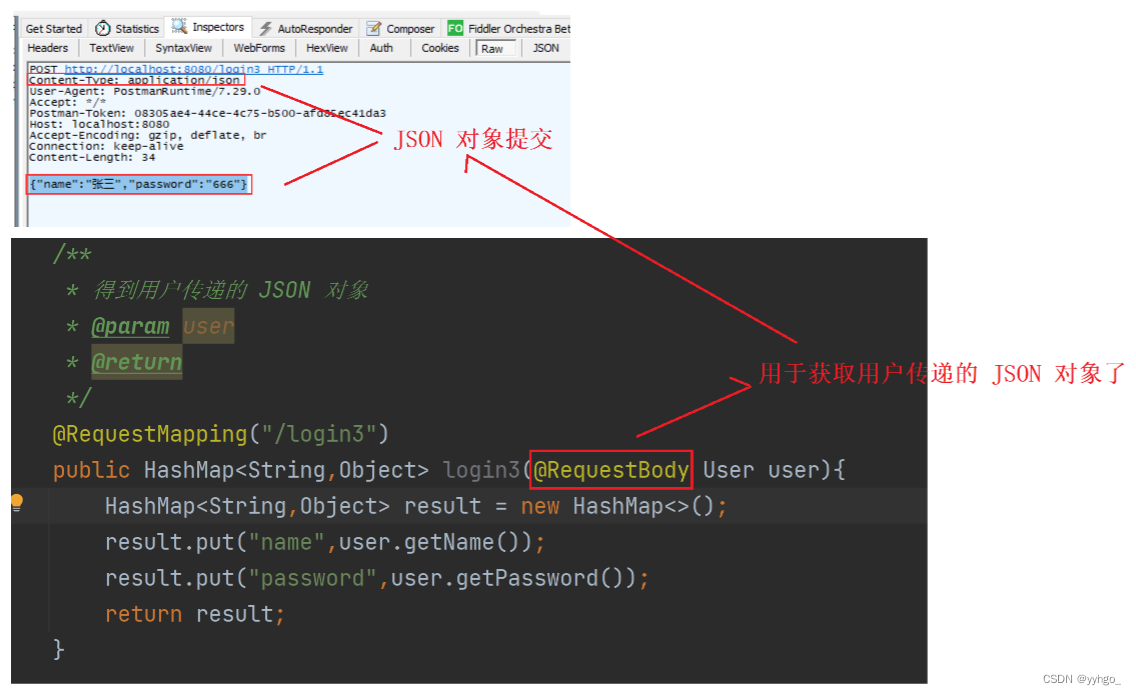1136x695 pixels.
Task: Switch to the HexView inspector
Action: pyautogui.click(x=327, y=48)
